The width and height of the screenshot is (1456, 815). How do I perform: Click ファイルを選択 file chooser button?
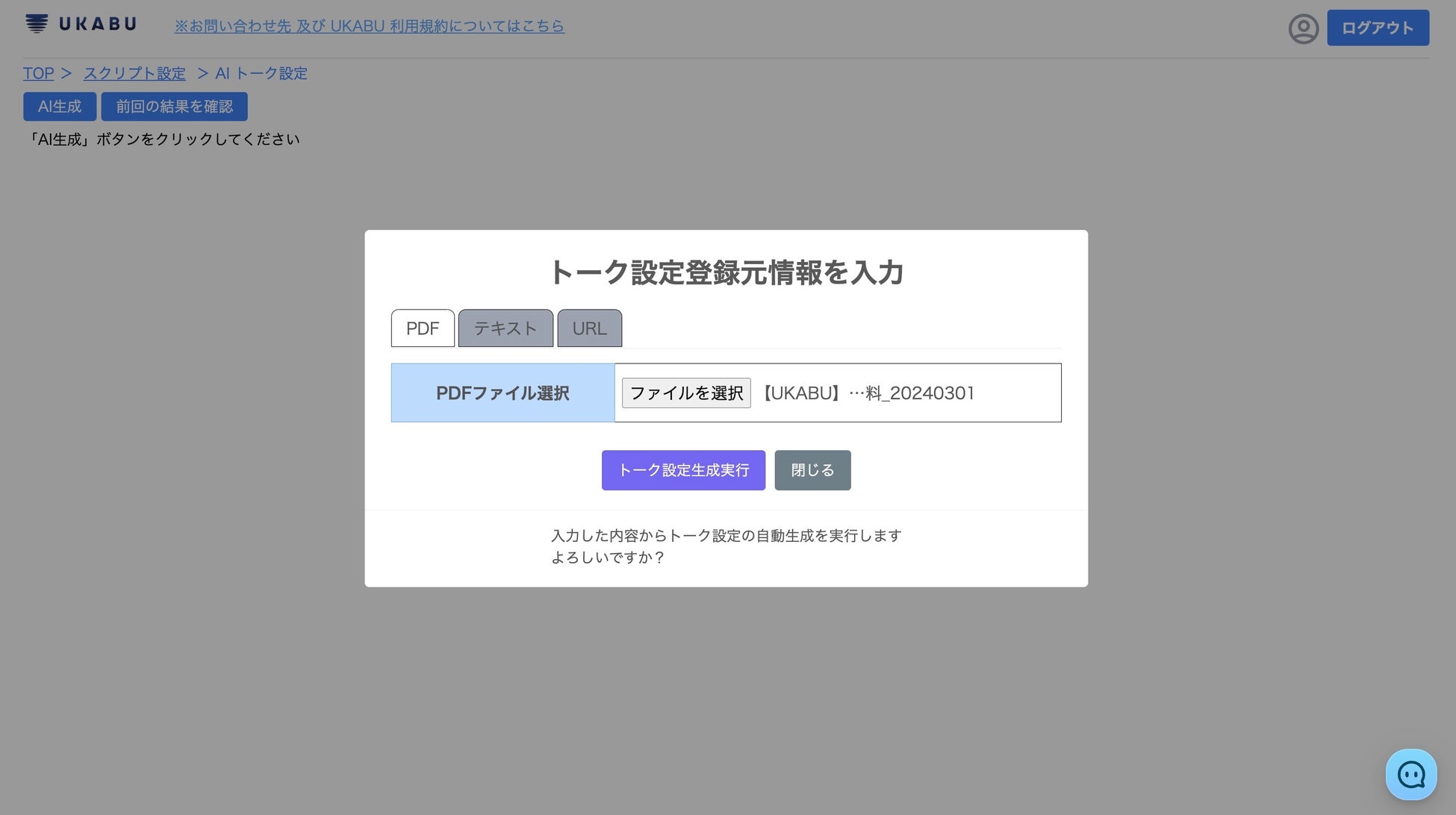[x=685, y=393]
